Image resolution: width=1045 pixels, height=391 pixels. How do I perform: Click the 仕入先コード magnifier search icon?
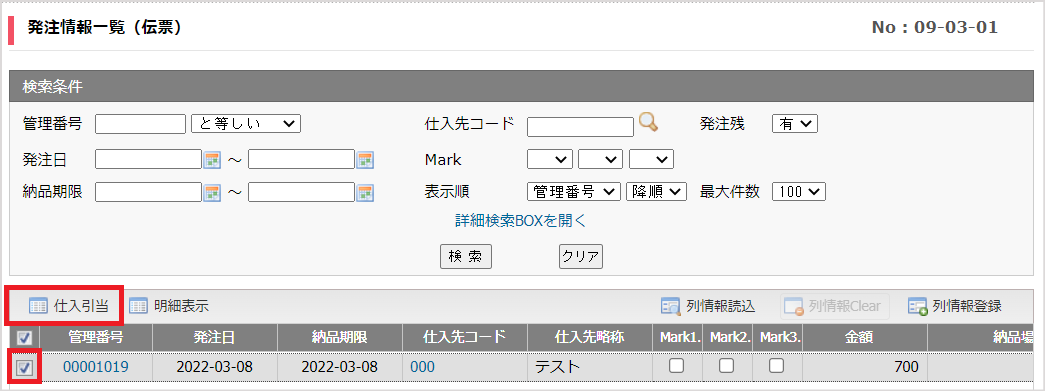(648, 123)
